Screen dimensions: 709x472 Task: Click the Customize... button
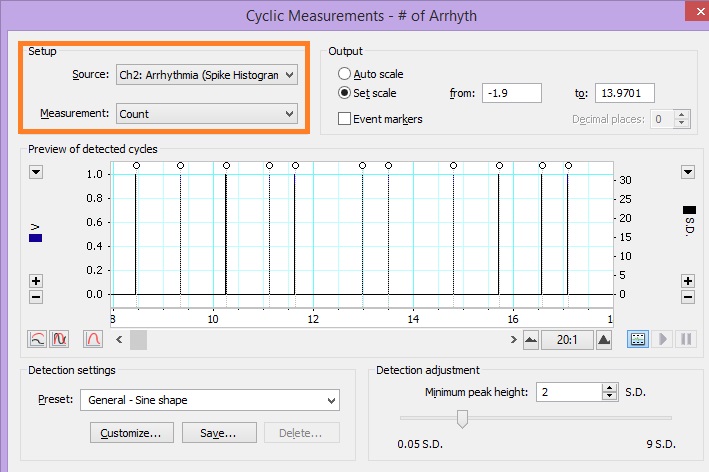[131, 433]
